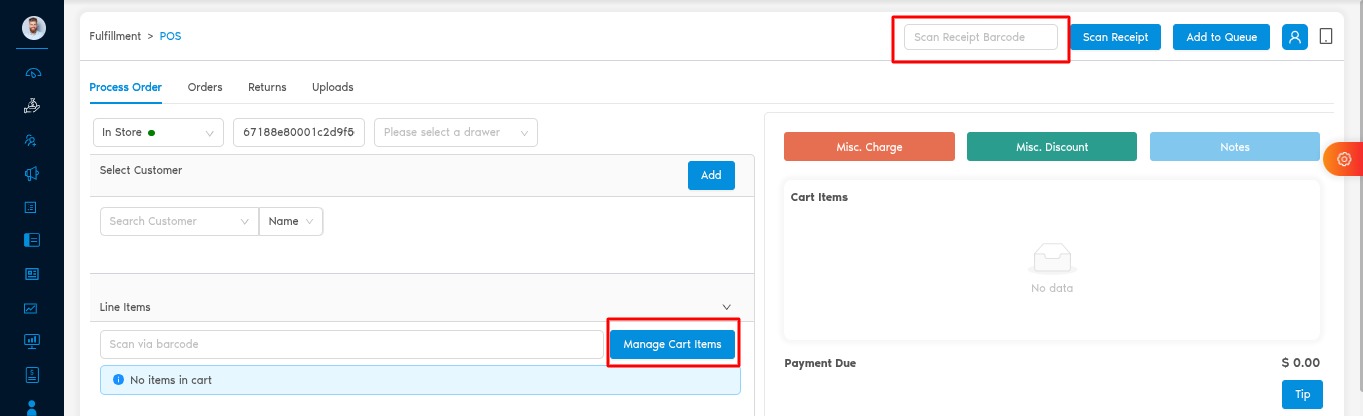The height and width of the screenshot is (416, 1363).
Task: Open the Please select a drawer dropdown
Action: 456,132
